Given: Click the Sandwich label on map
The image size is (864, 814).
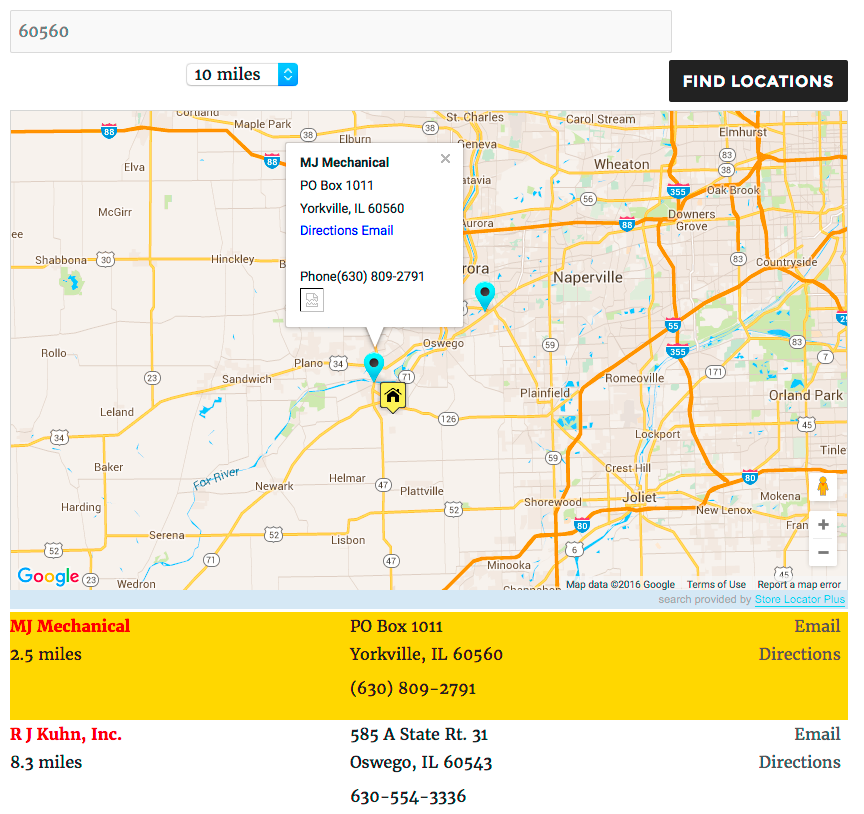Looking at the screenshot, I should (x=247, y=379).
